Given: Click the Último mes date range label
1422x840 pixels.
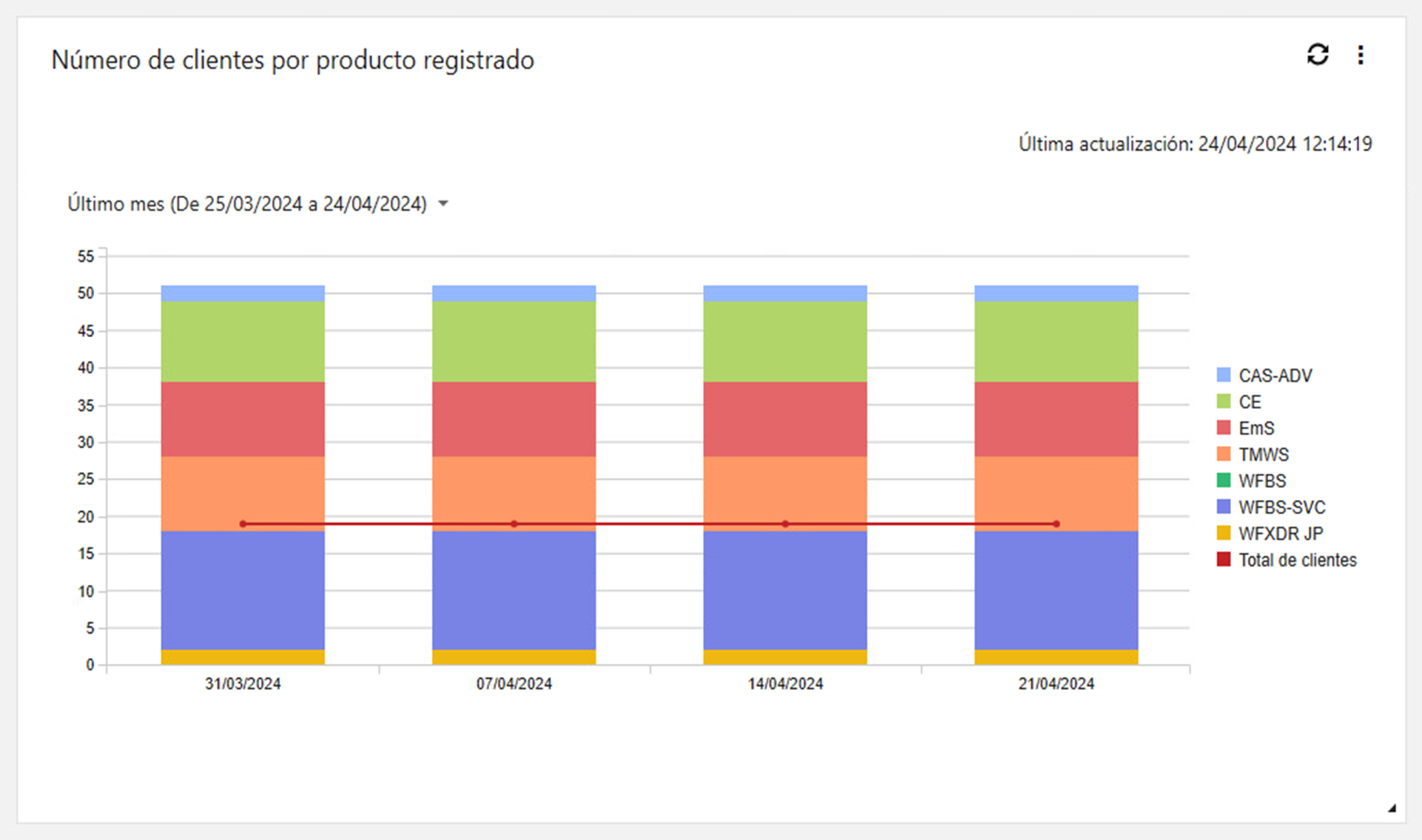Looking at the screenshot, I should point(247,203).
